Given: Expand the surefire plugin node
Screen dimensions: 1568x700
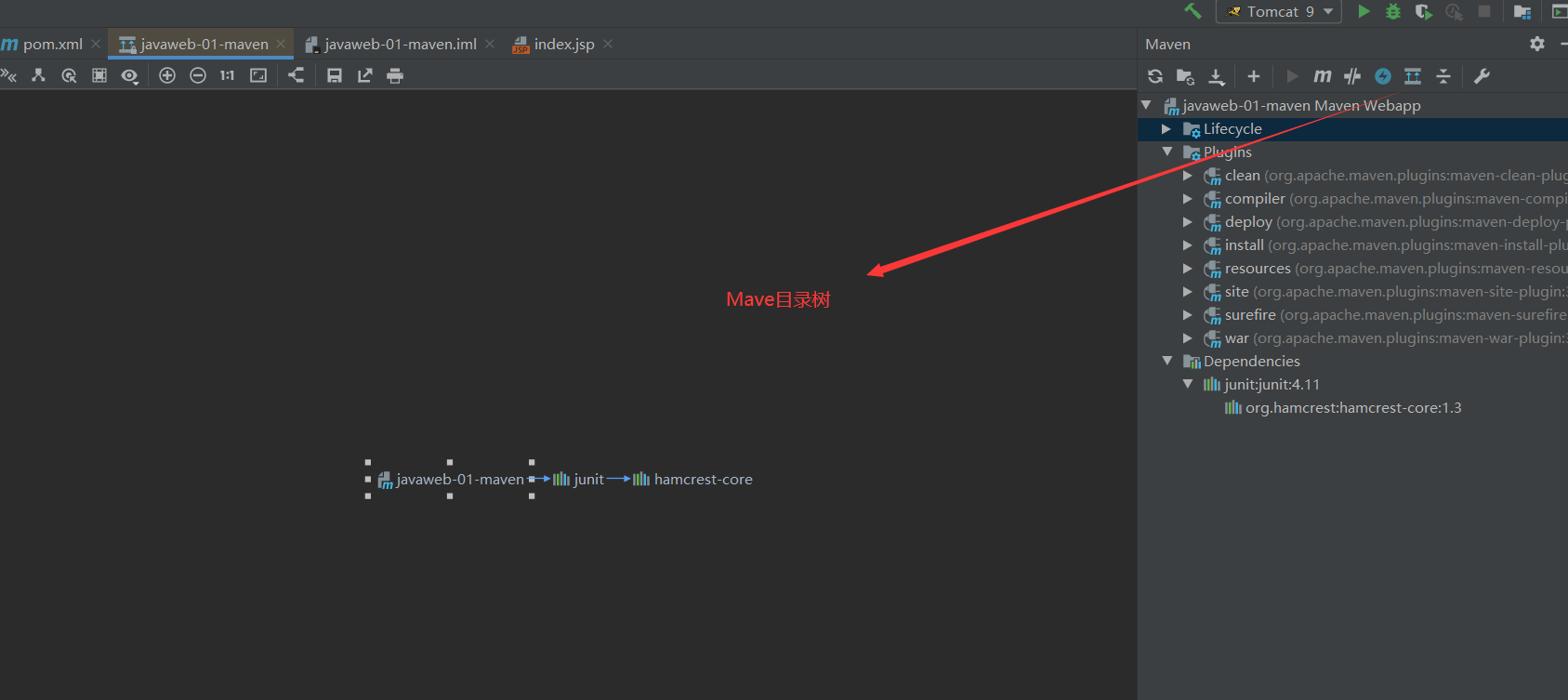Looking at the screenshot, I should (1187, 314).
